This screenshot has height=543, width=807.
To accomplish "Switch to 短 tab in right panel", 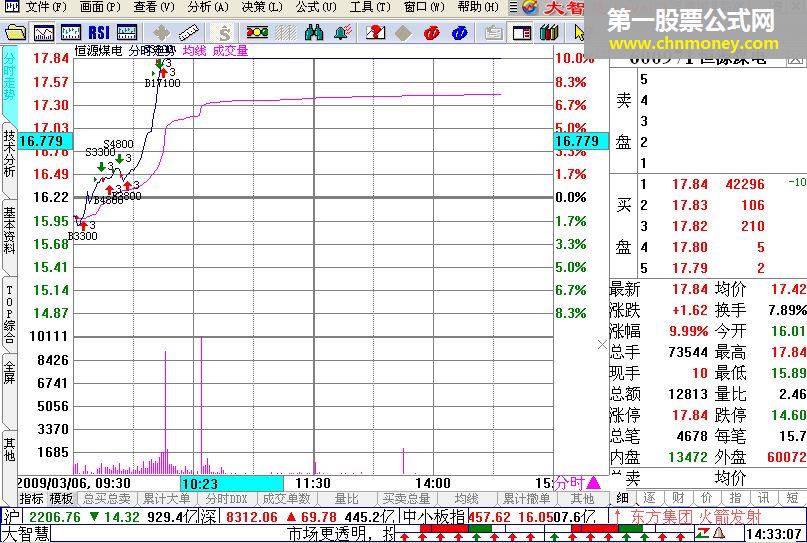I will click(792, 498).
